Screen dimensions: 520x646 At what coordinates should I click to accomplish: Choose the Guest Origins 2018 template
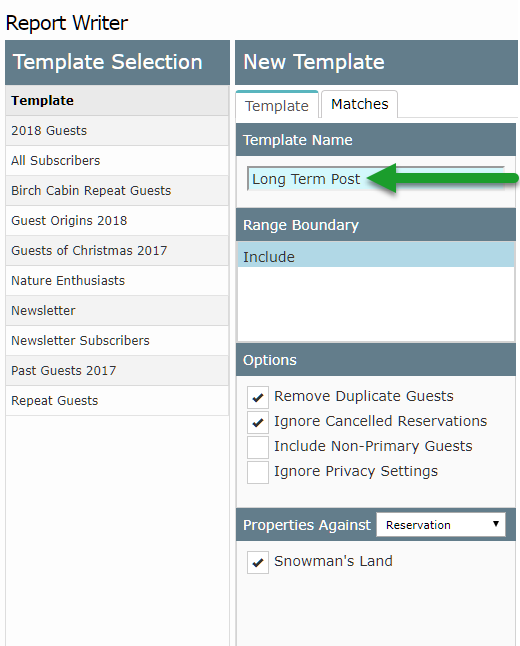(117, 221)
